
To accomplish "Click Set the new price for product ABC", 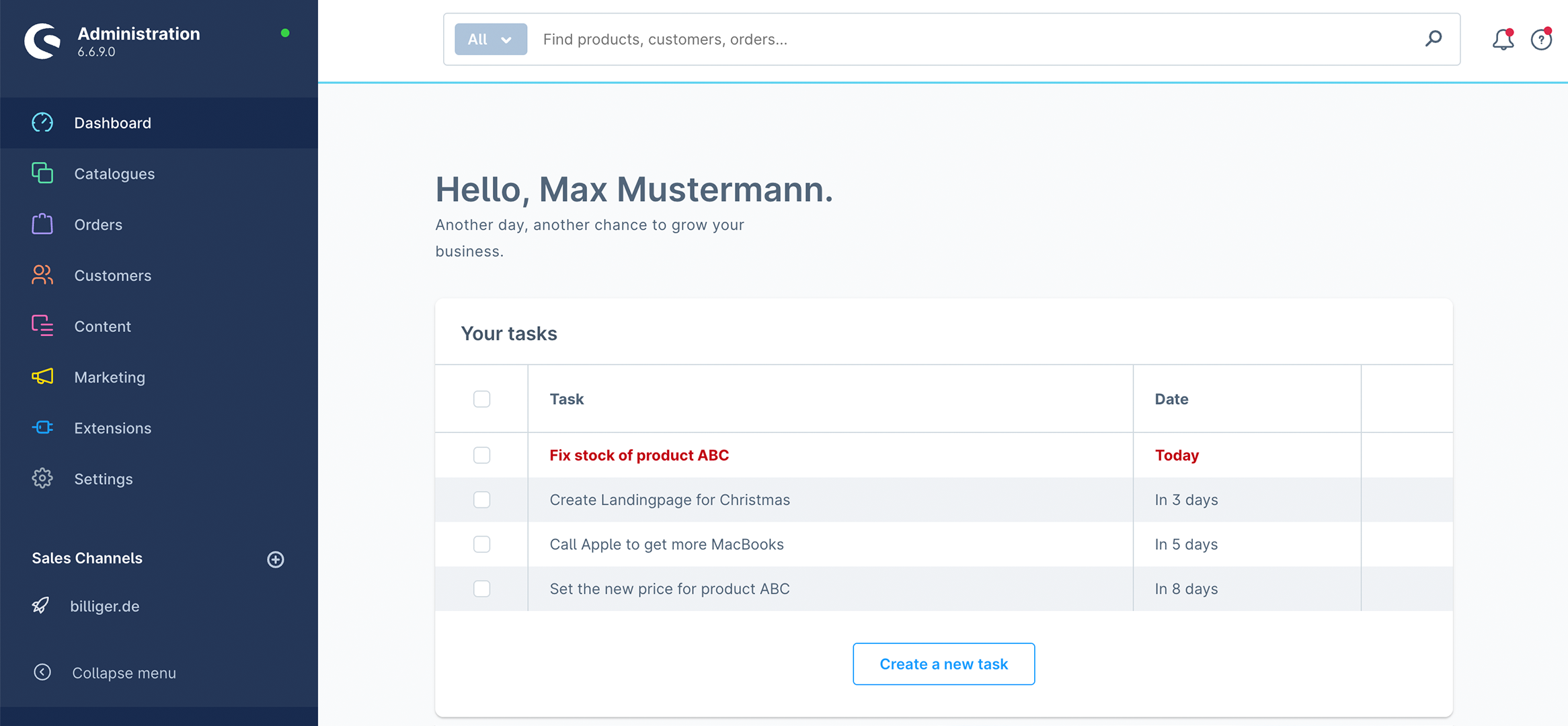I will 670,589.
